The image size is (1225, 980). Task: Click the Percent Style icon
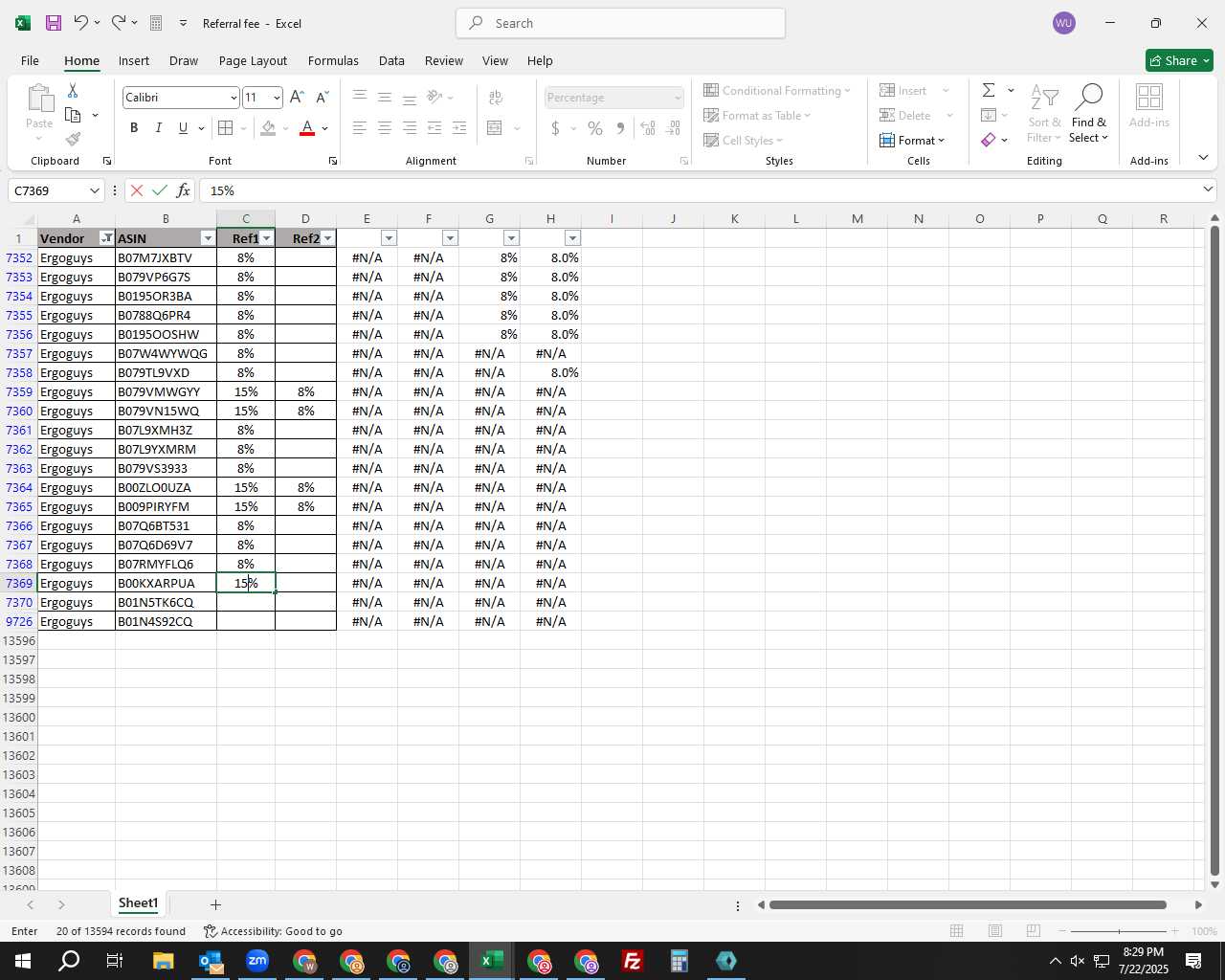pyautogui.click(x=595, y=127)
